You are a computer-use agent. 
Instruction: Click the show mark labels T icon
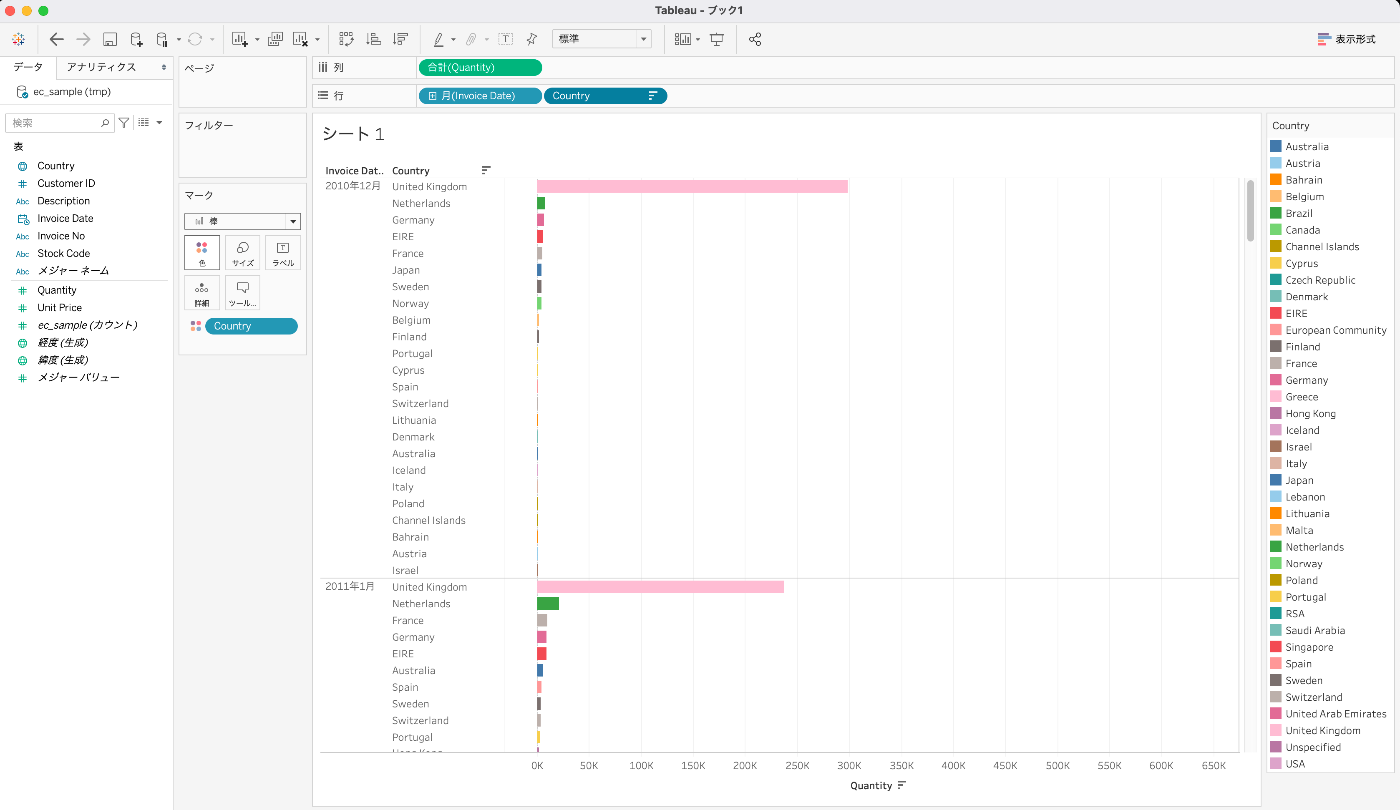pyautogui.click(x=506, y=39)
